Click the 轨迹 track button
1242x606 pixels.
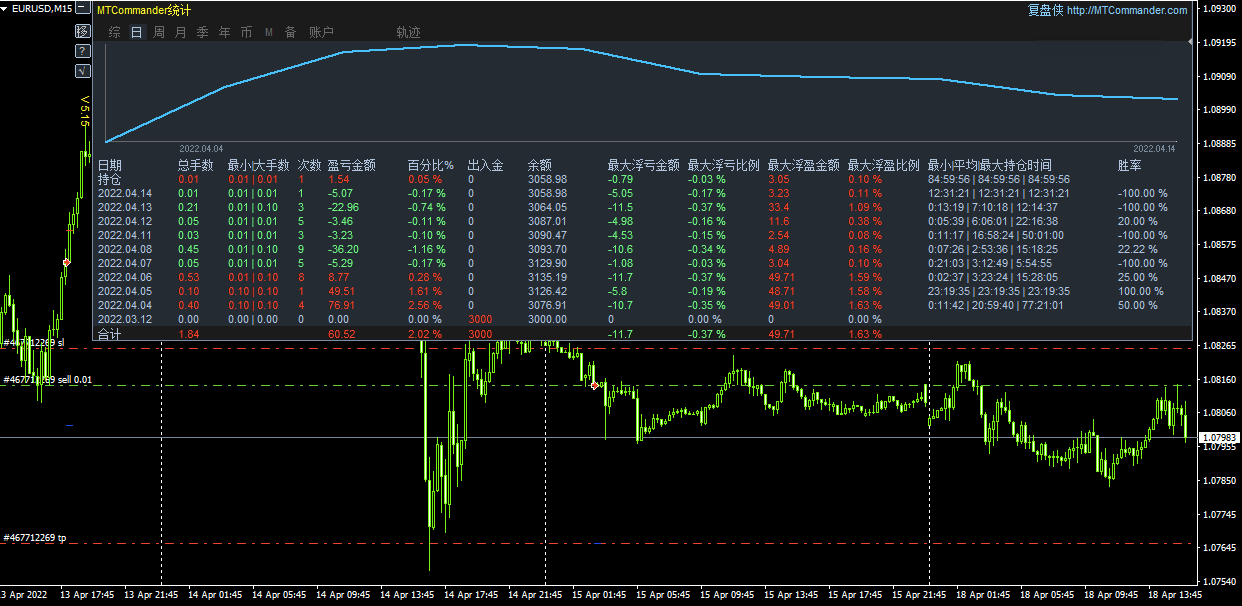point(408,32)
